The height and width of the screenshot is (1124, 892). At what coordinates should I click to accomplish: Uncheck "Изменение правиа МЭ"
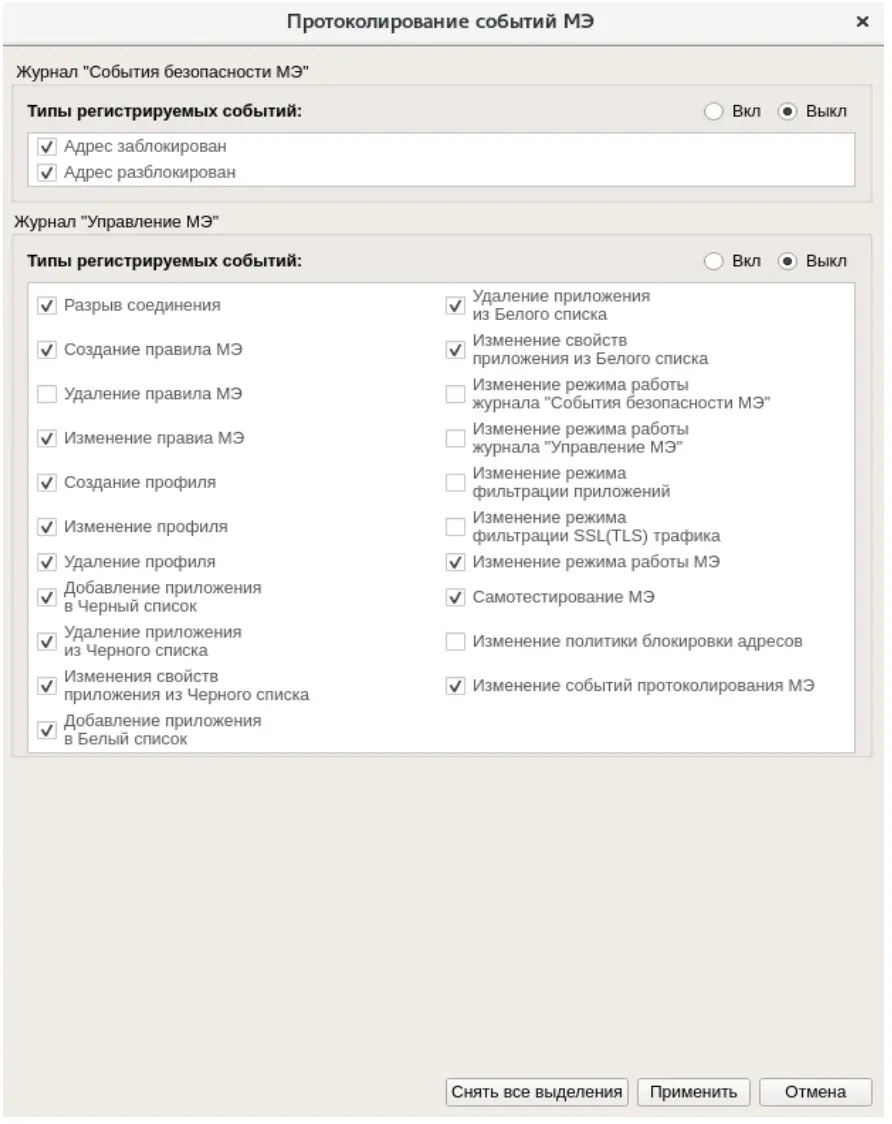pyautogui.click(x=46, y=438)
